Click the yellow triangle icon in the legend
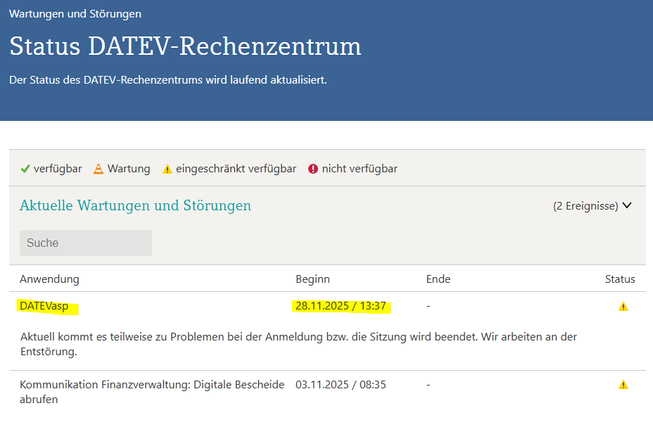 click(x=167, y=169)
